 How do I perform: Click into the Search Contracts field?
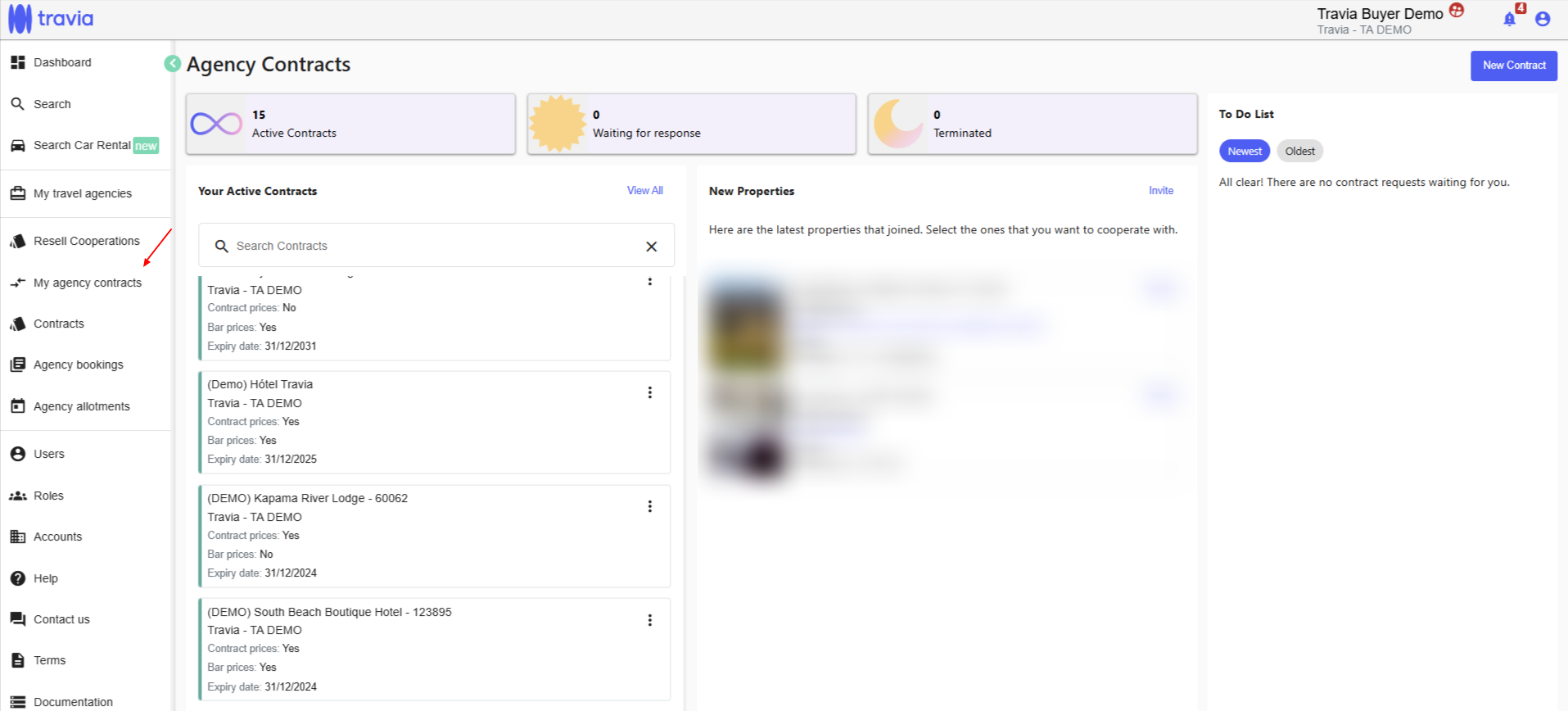(436, 246)
